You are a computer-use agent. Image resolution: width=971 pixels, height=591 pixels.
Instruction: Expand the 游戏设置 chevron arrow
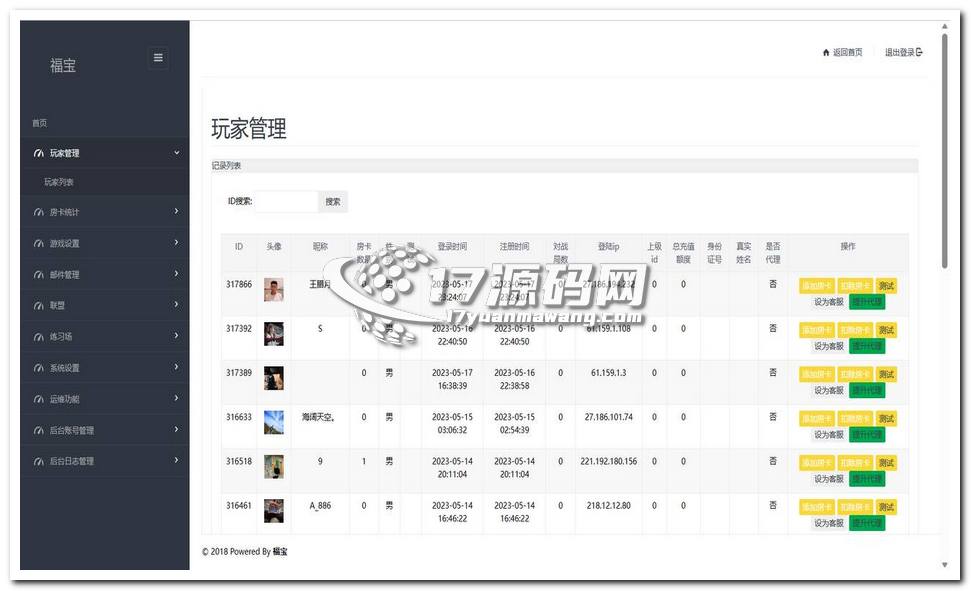176,243
